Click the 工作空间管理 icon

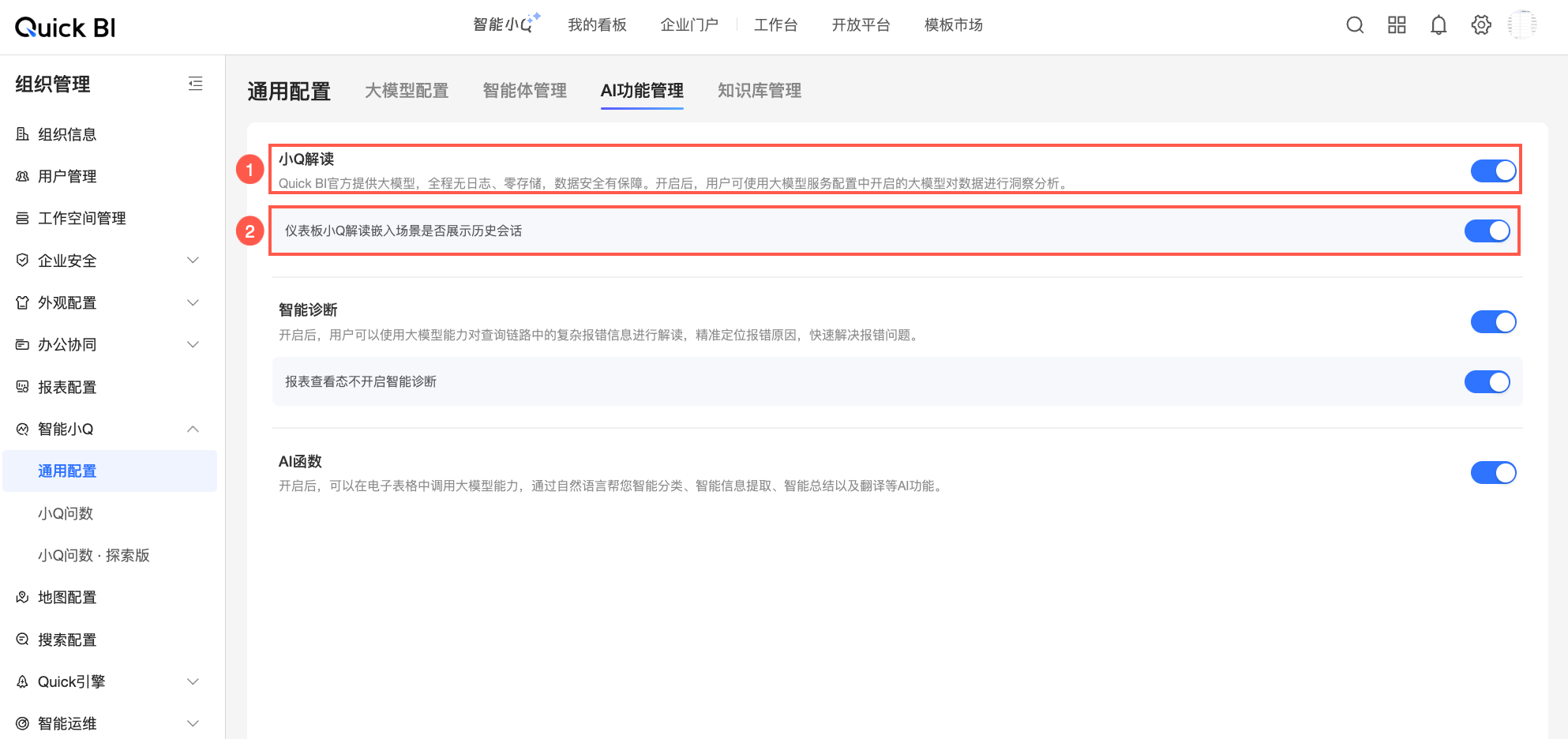pos(23,218)
